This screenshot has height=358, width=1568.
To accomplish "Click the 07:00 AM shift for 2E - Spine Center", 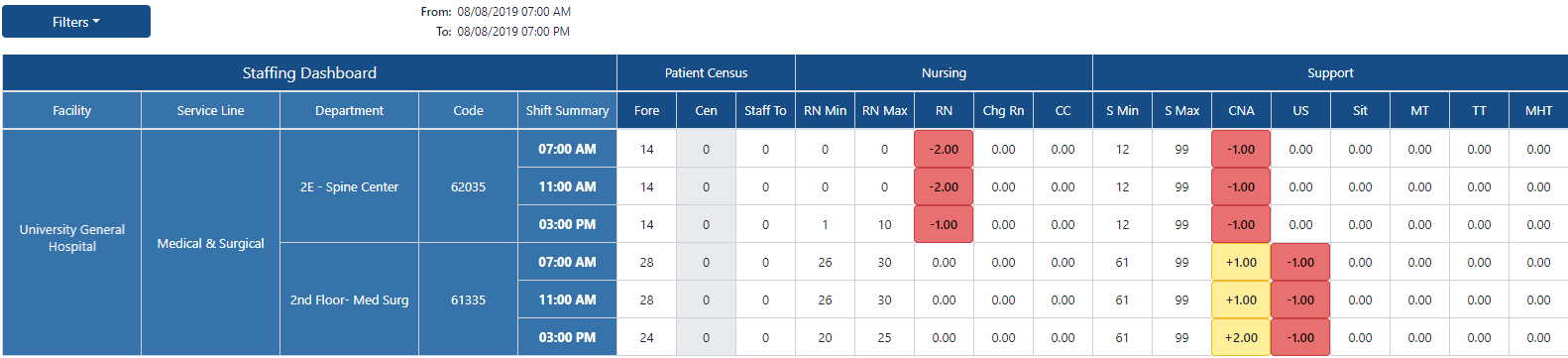I will click(567, 149).
